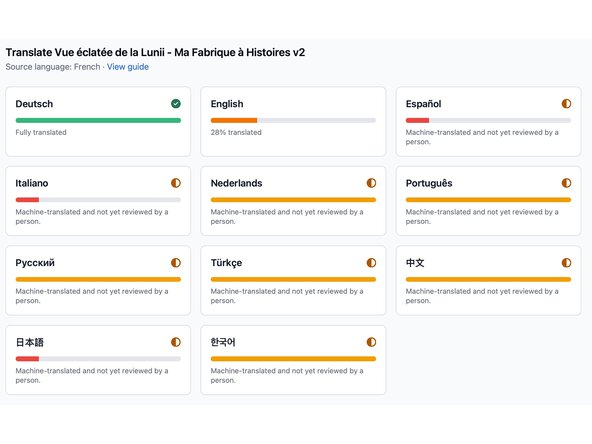592x444 pixels.
Task: Click the 日本語 progress bar
Action: [x=98, y=359]
